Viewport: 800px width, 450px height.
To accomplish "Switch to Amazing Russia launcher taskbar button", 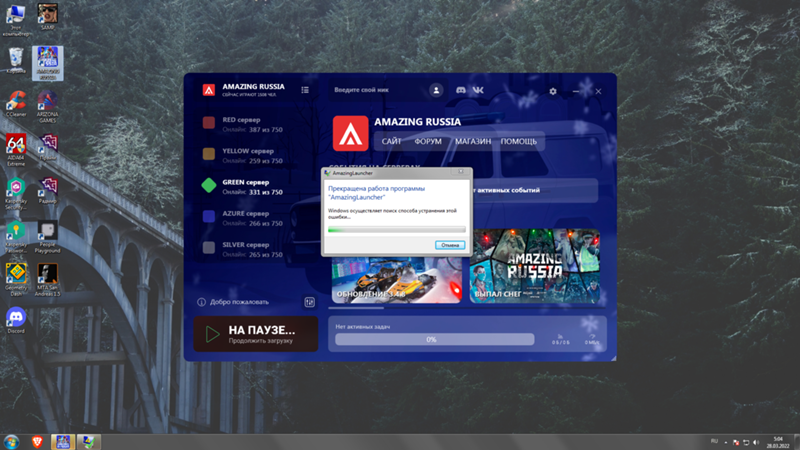I will pyautogui.click(x=63, y=442).
